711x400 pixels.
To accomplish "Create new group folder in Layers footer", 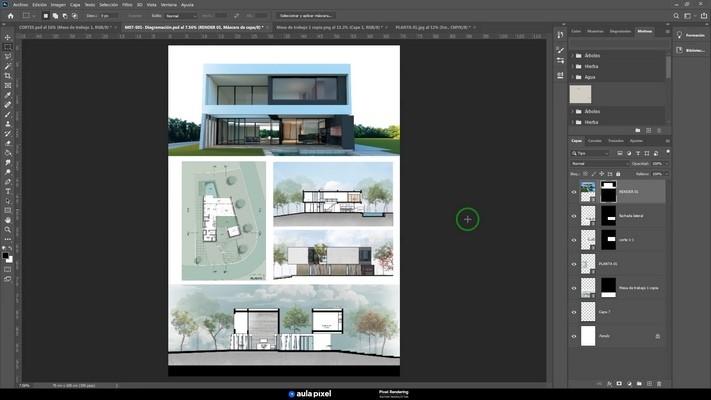I will click(639, 384).
